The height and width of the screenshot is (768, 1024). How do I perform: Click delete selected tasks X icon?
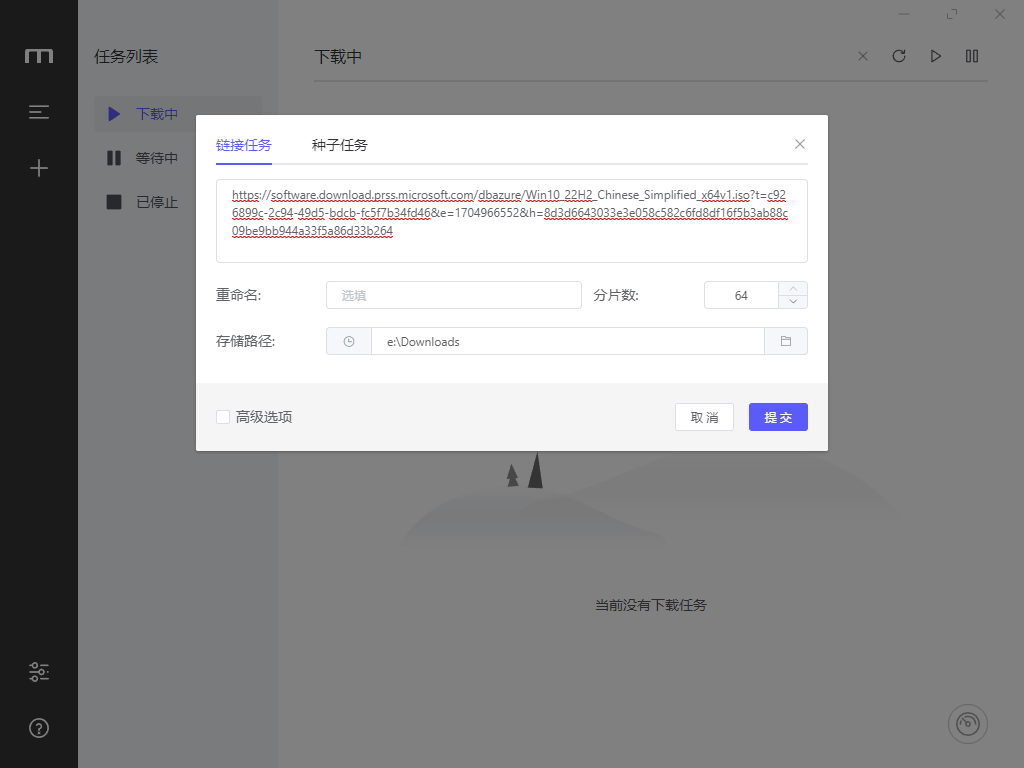863,56
